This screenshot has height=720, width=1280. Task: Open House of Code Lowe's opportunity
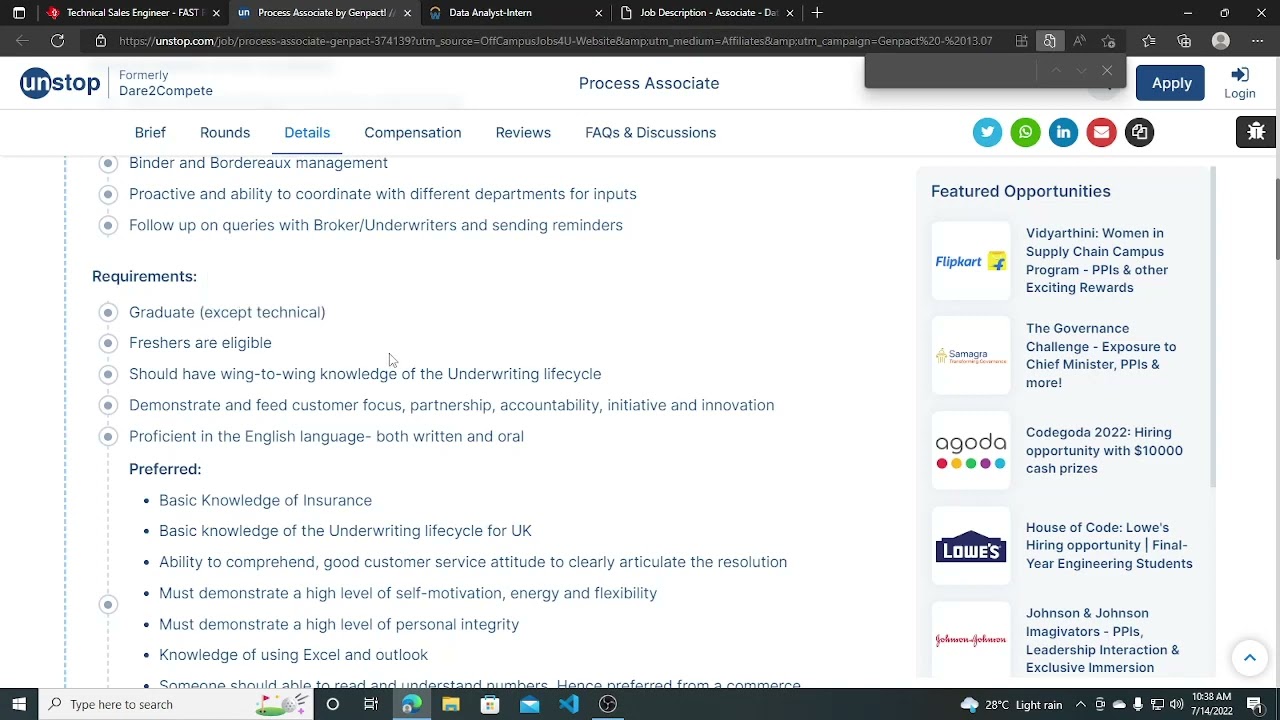(1109, 545)
